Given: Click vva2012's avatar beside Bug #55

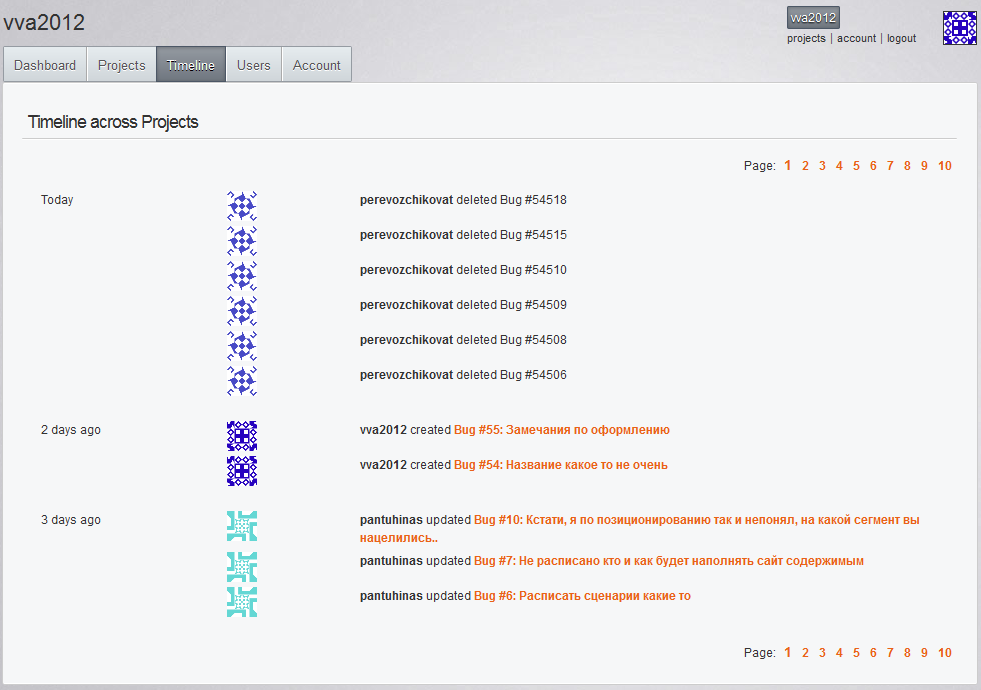Looking at the screenshot, I should tap(242, 436).
